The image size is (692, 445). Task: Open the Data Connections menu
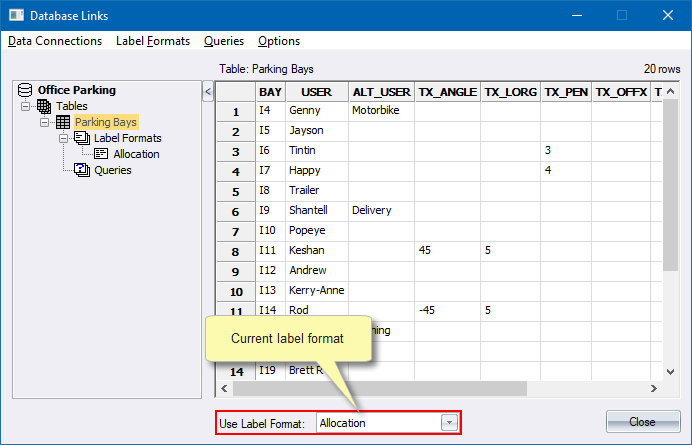[55, 41]
